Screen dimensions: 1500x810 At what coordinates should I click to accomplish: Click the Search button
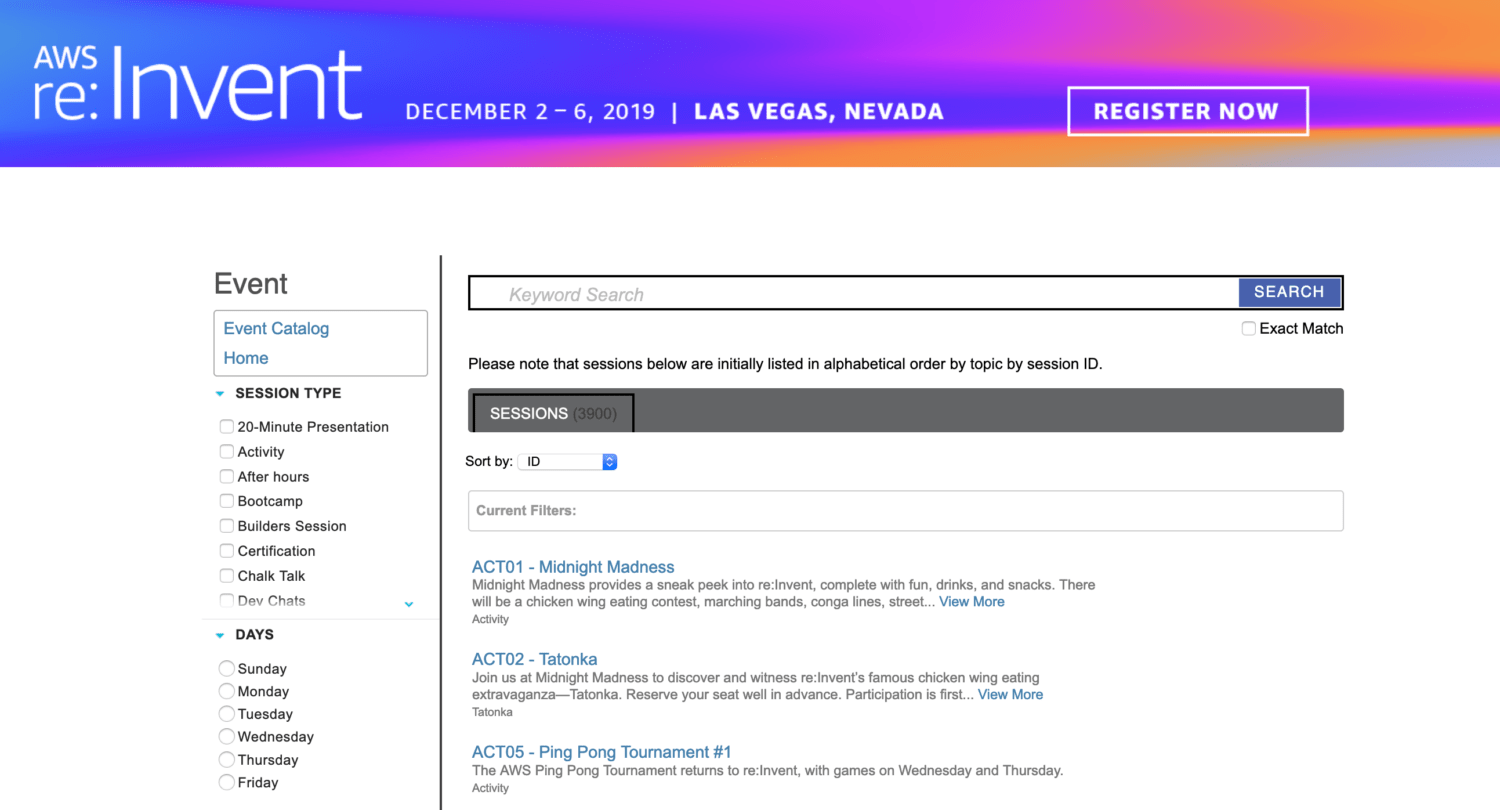tap(1289, 292)
